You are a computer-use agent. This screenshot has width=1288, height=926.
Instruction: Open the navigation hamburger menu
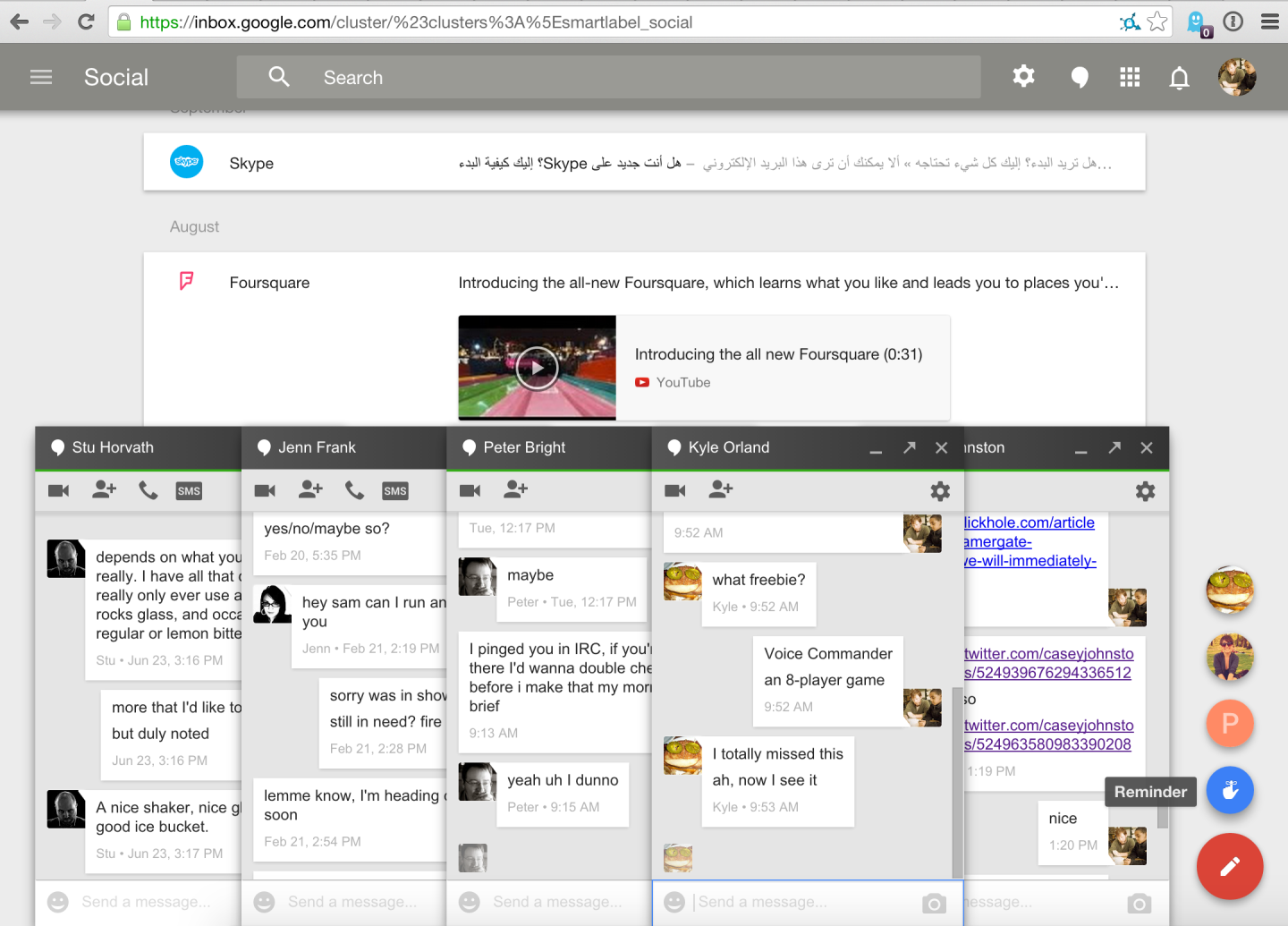pos(40,77)
